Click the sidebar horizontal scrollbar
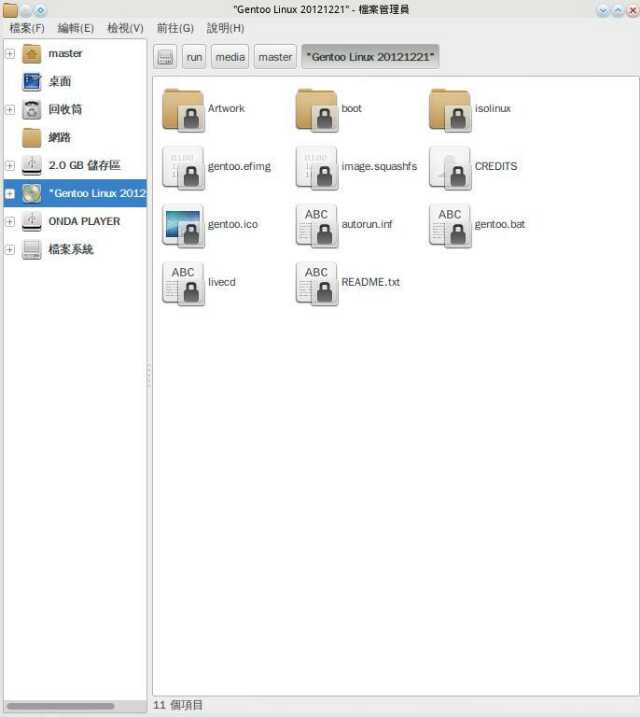This screenshot has height=717, width=640. point(60,706)
